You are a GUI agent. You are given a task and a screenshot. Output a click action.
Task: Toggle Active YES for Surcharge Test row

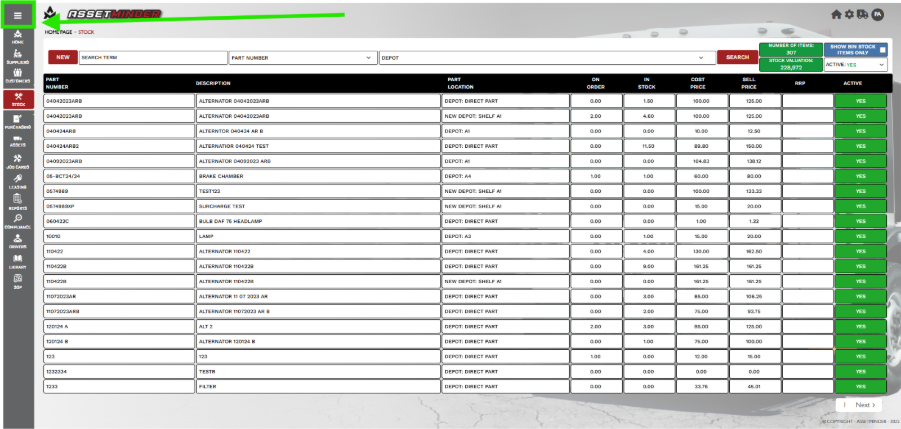860,206
